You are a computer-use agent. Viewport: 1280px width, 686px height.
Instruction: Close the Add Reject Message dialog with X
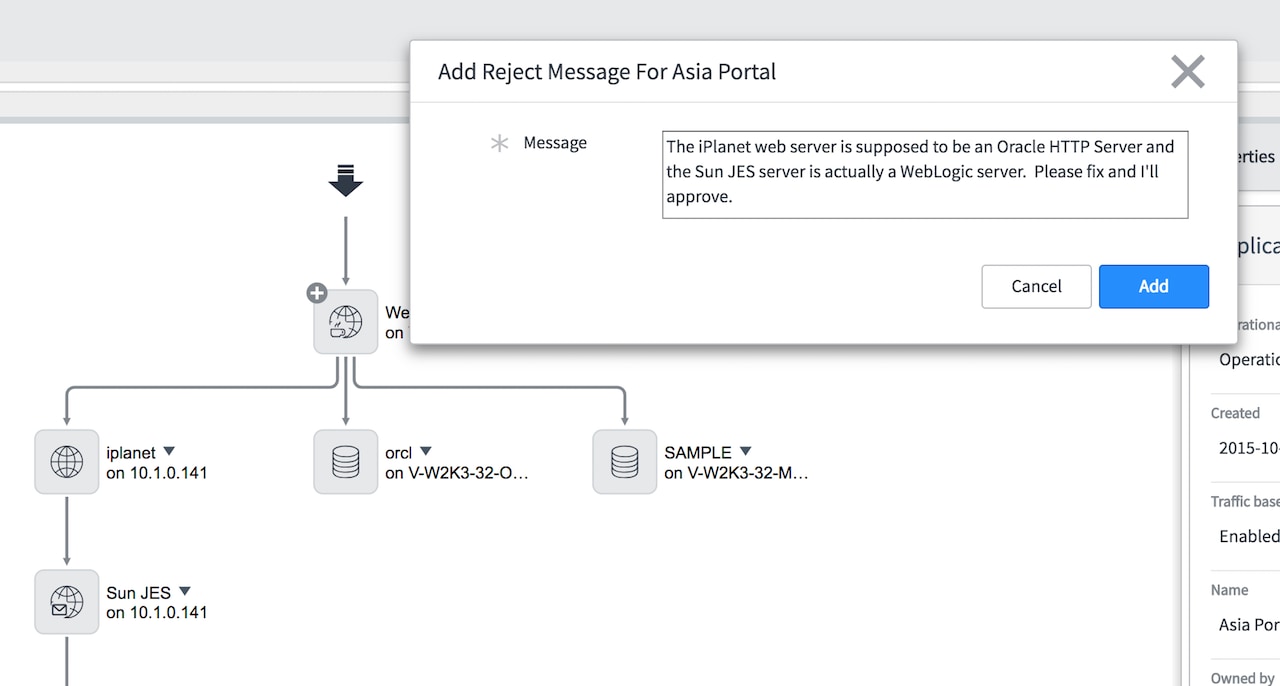(1187, 71)
